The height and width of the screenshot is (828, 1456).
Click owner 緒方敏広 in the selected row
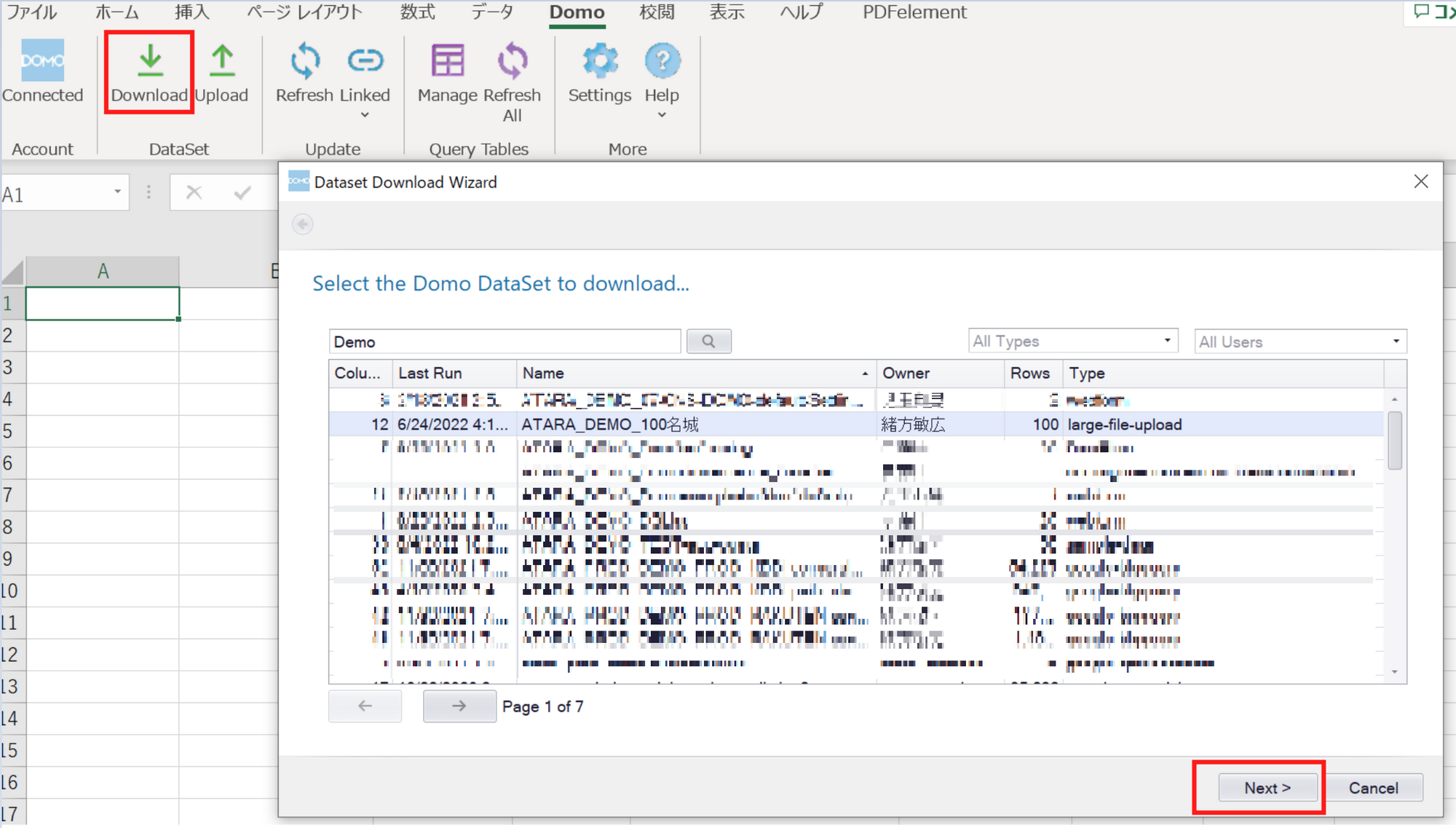[913, 424]
